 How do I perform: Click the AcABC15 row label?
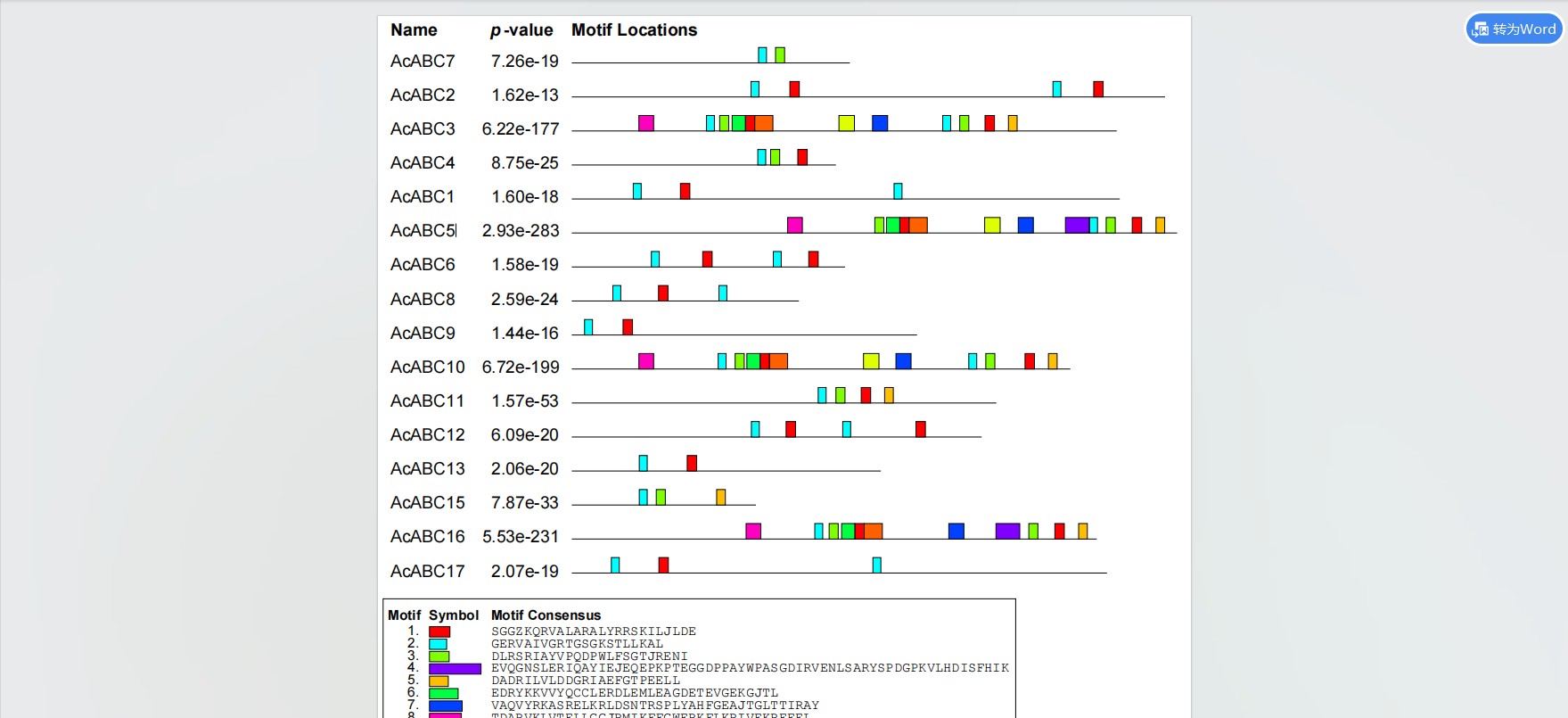click(x=428, y=503)
